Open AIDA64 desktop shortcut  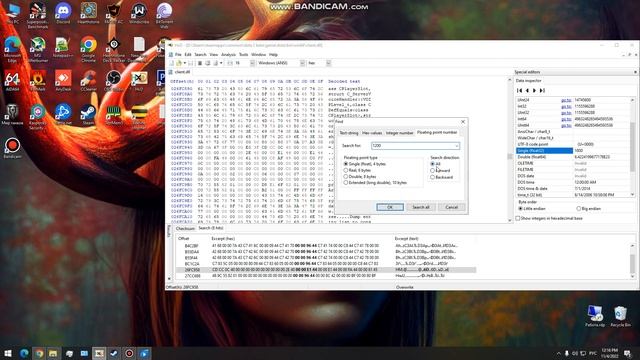[x=12, y=81]
